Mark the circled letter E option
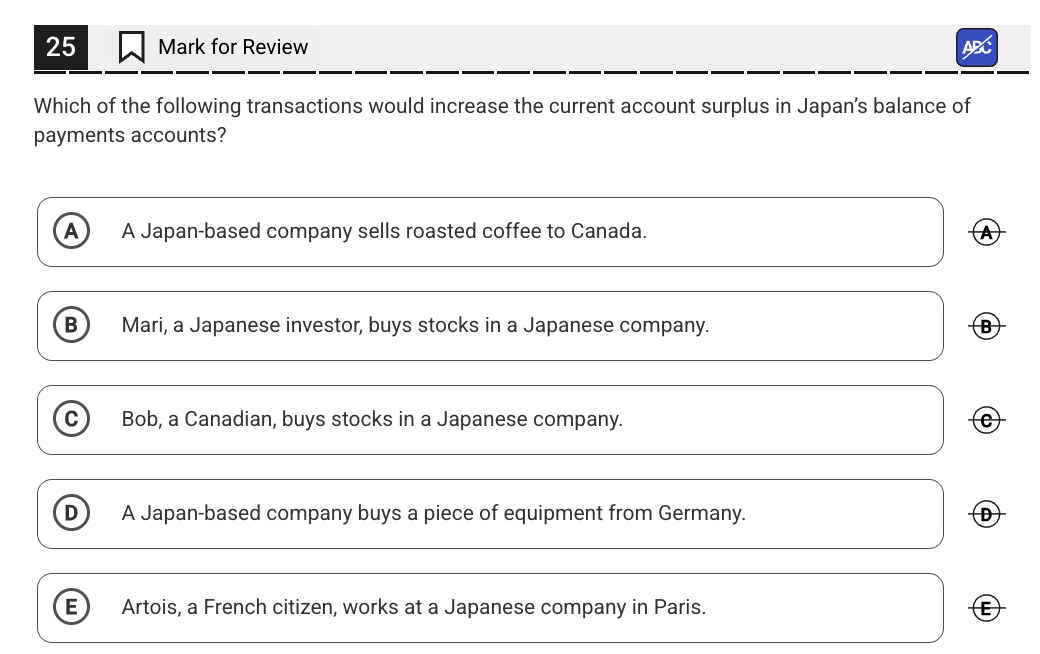 click(x=71, y=607)
